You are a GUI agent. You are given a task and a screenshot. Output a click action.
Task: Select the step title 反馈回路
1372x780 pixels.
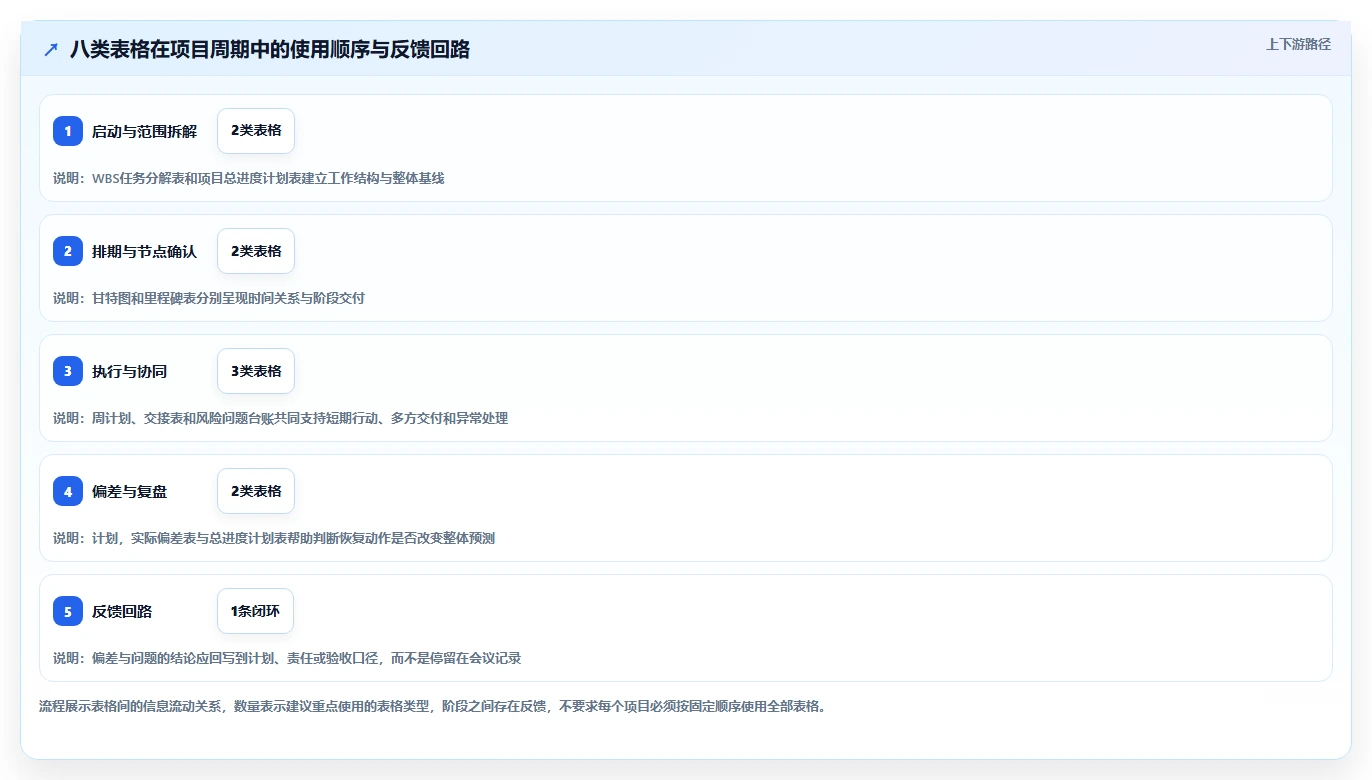[122, 611]
